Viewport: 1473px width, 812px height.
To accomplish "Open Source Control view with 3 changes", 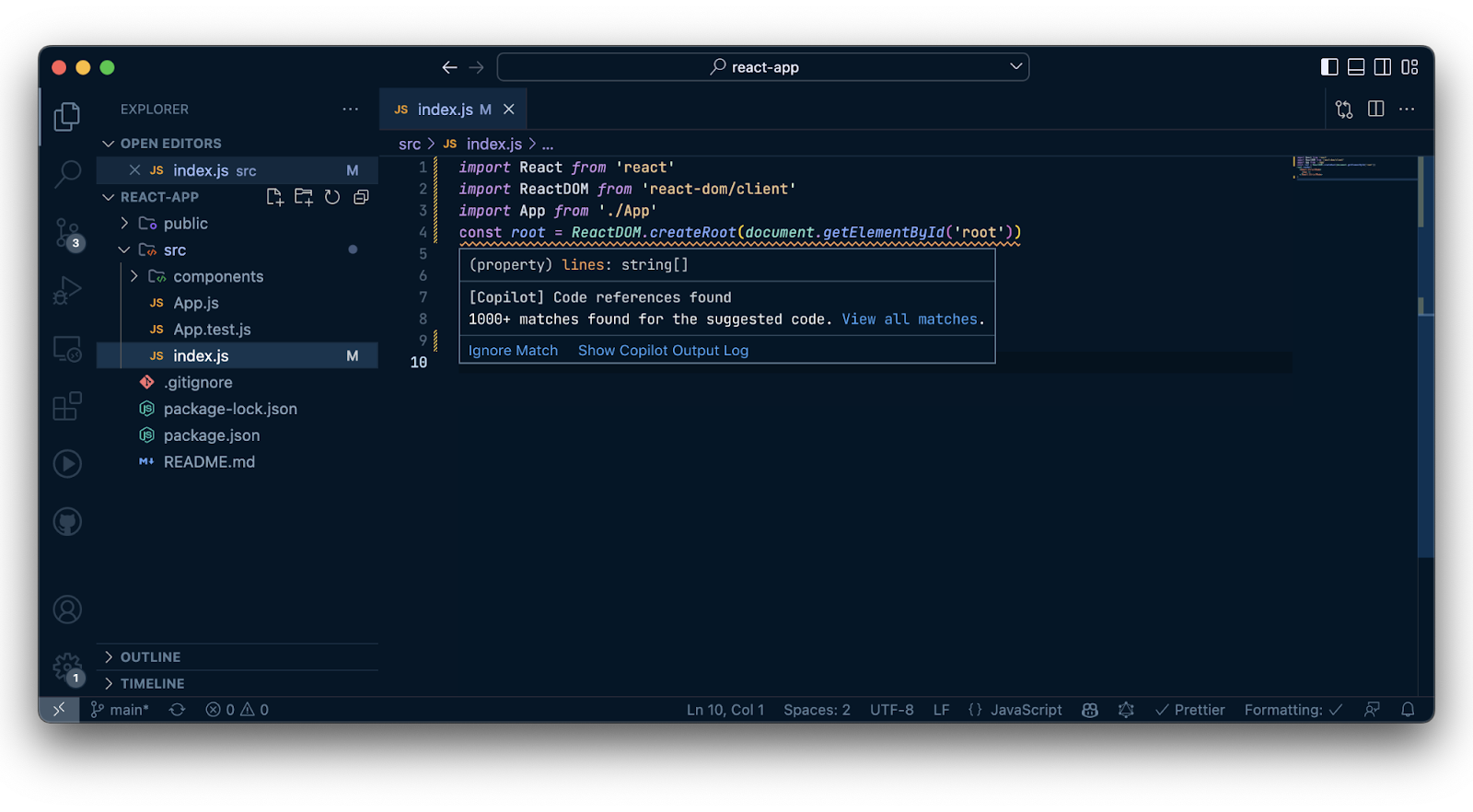I will tap(67, 232).
